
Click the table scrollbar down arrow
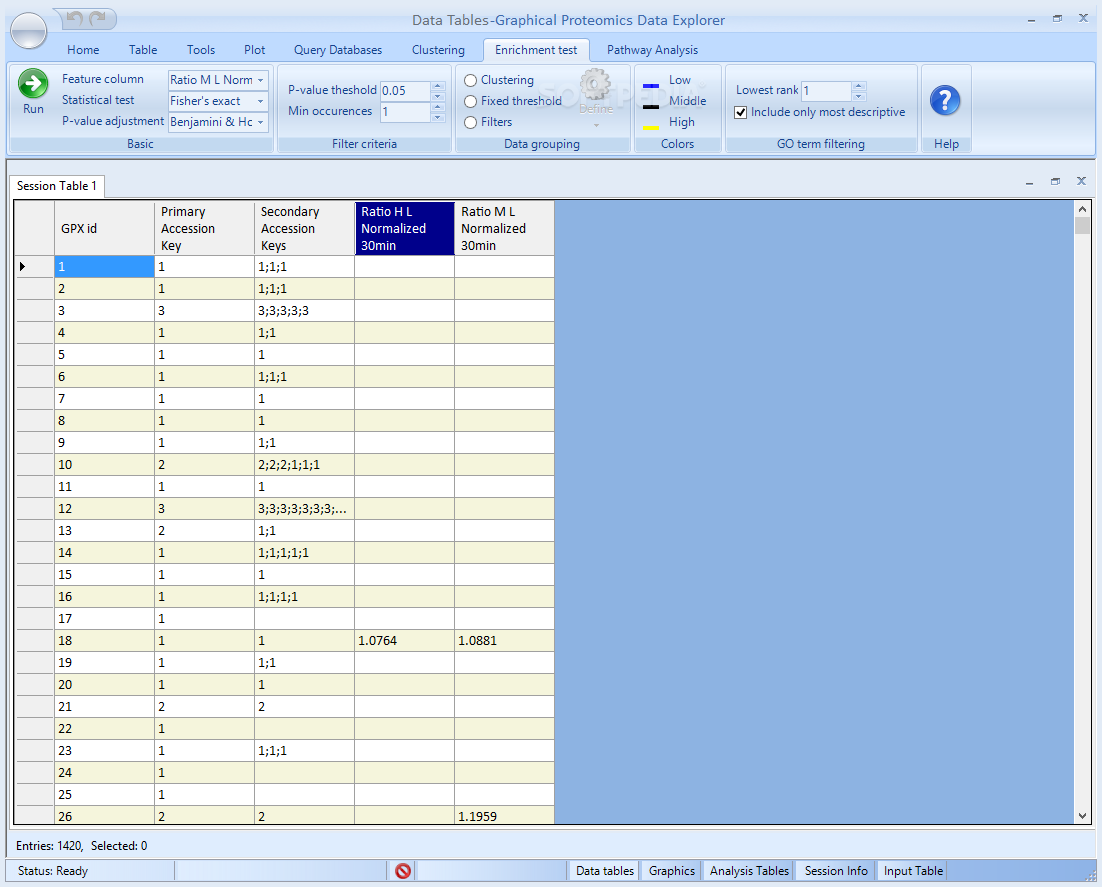click(x=1082, y=816)
